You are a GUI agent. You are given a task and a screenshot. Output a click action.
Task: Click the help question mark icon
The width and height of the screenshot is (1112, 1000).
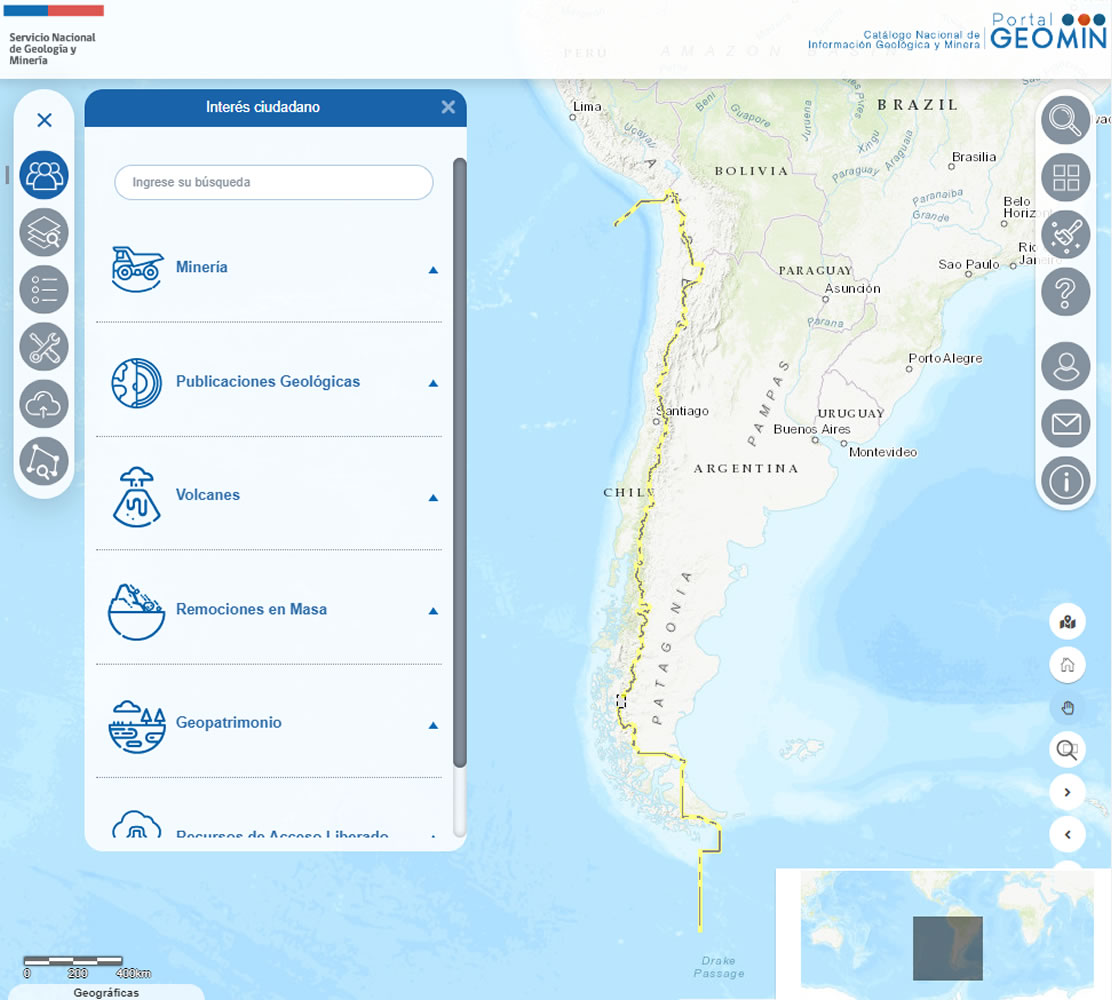click(1066, 293)
